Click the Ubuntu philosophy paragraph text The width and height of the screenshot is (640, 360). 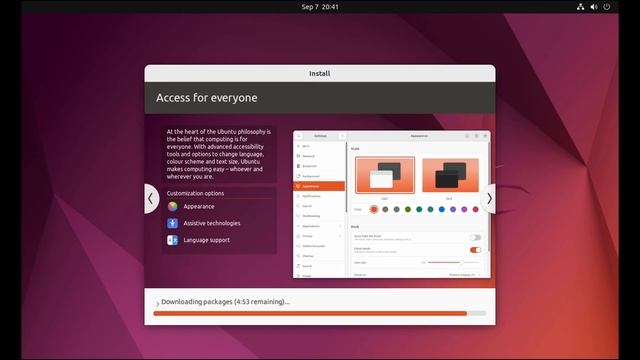coord(219,154)
